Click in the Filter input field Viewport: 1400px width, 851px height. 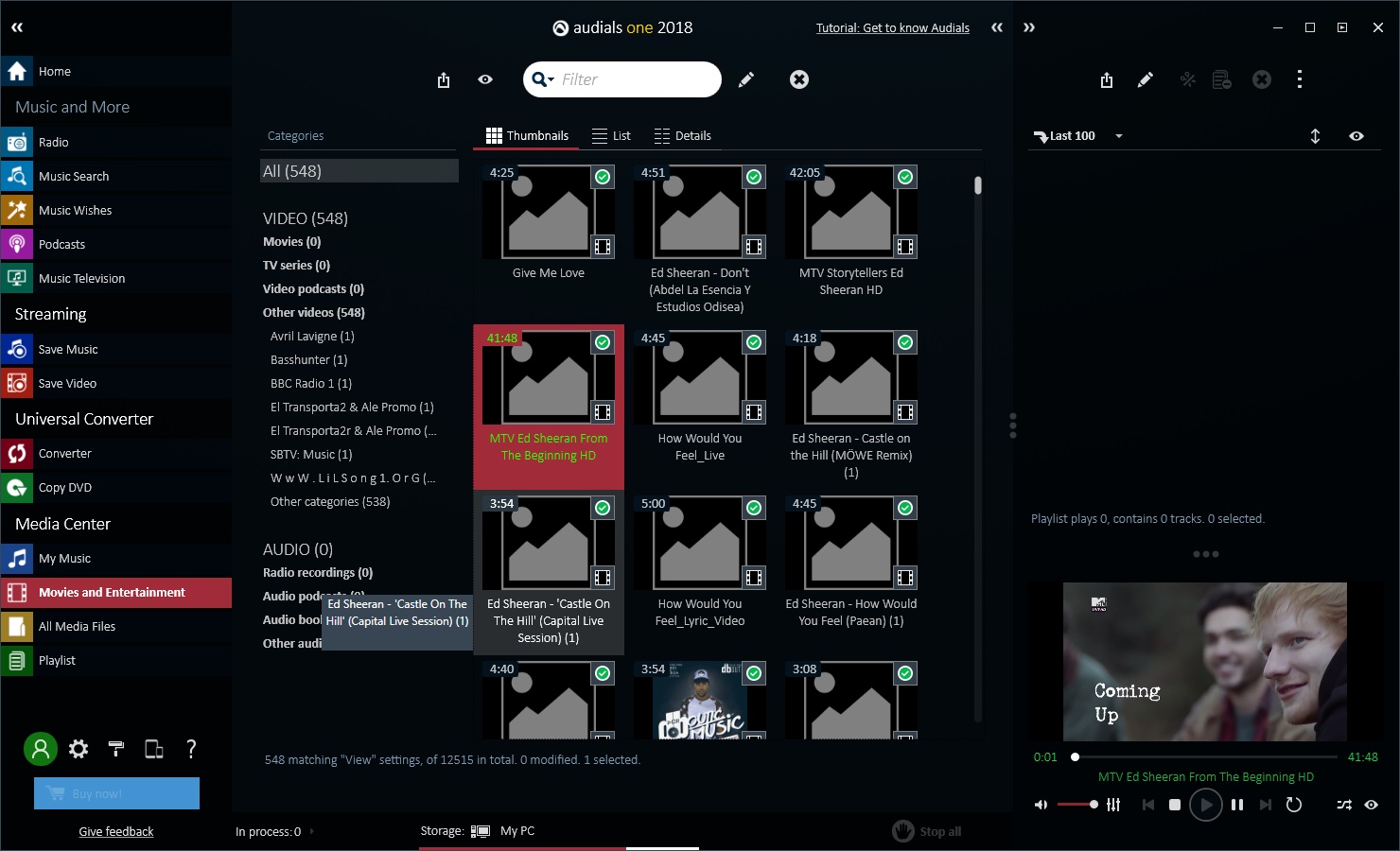(622, 79)
